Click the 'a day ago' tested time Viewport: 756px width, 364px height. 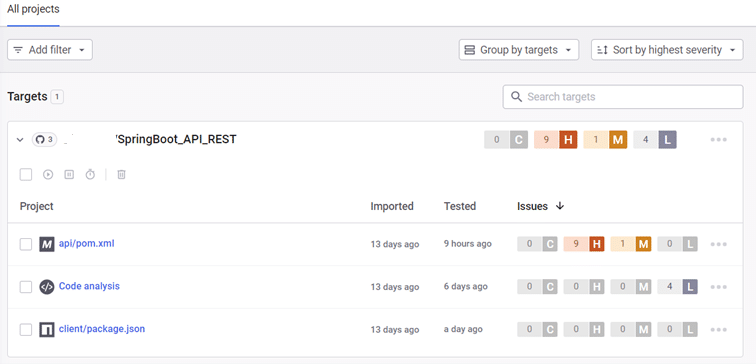pyautogui.click(x=463, y=329)
